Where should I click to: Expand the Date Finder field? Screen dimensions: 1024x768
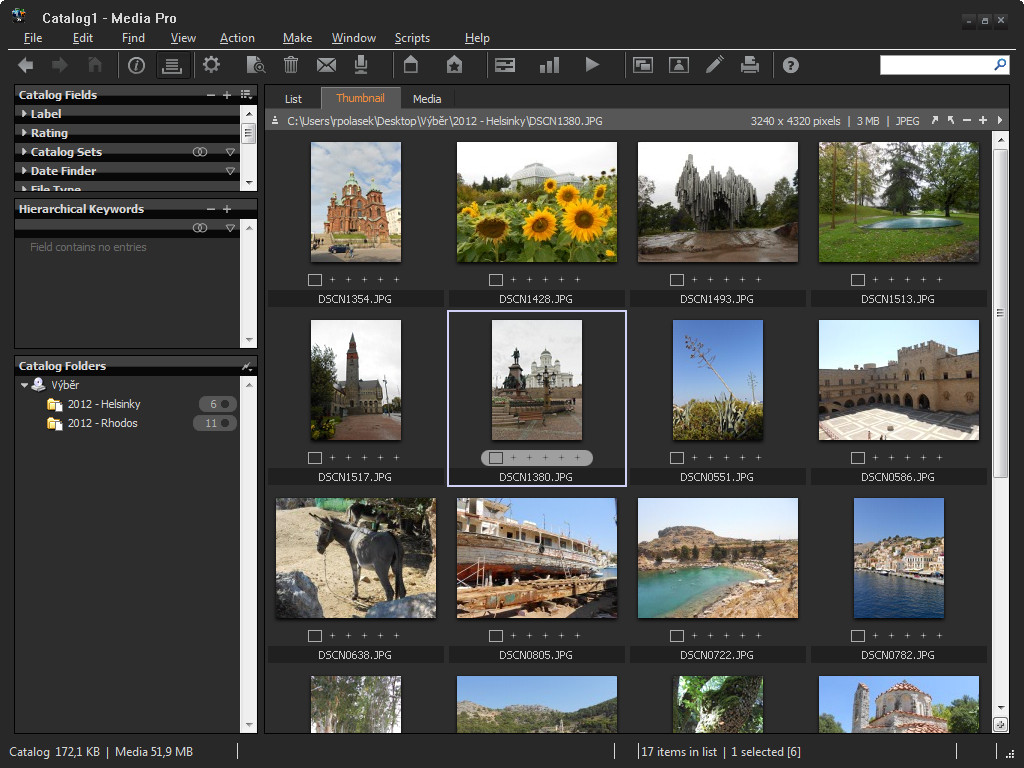tap(24, 170)
